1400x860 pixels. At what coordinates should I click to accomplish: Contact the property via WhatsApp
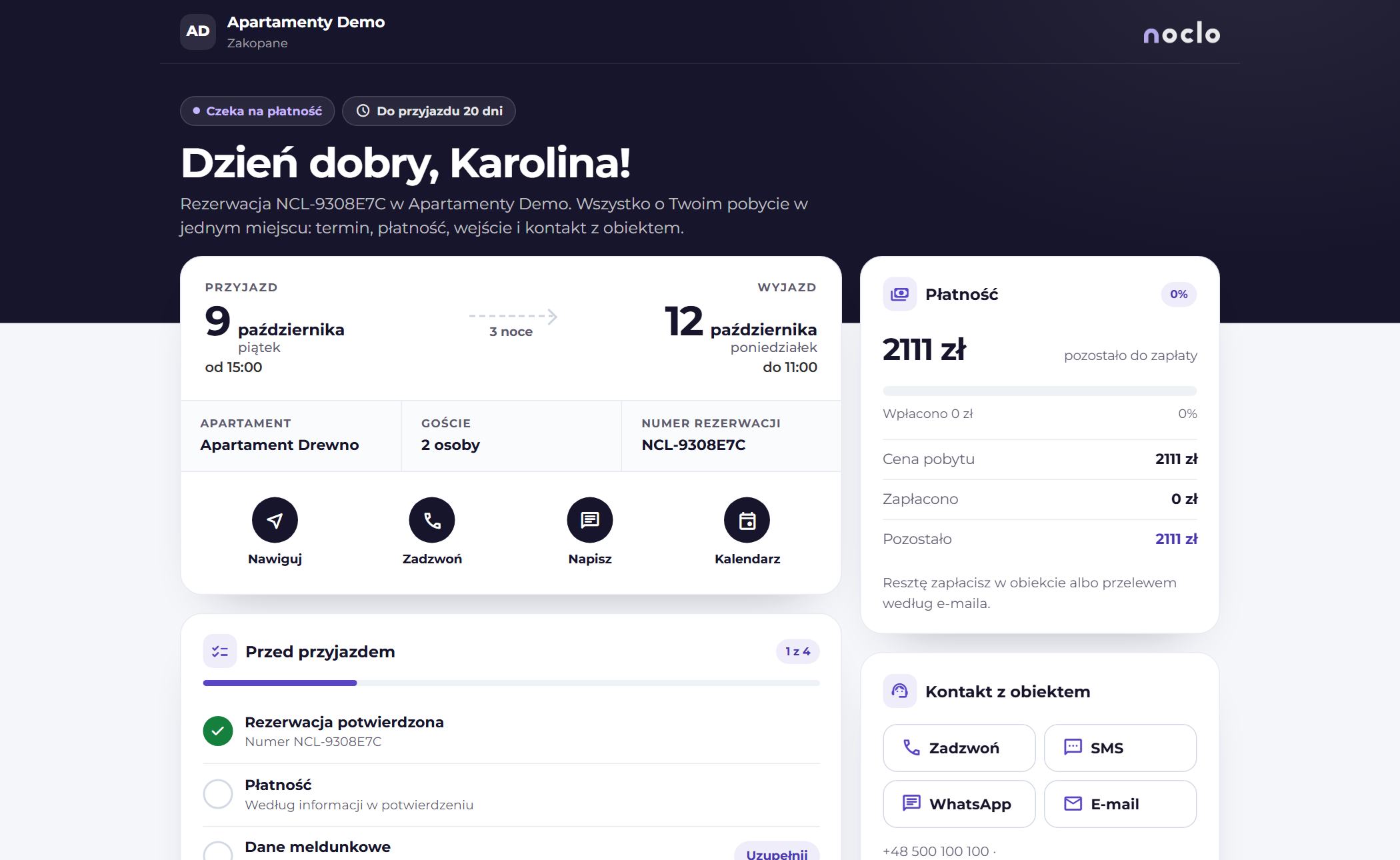point(959,804)
